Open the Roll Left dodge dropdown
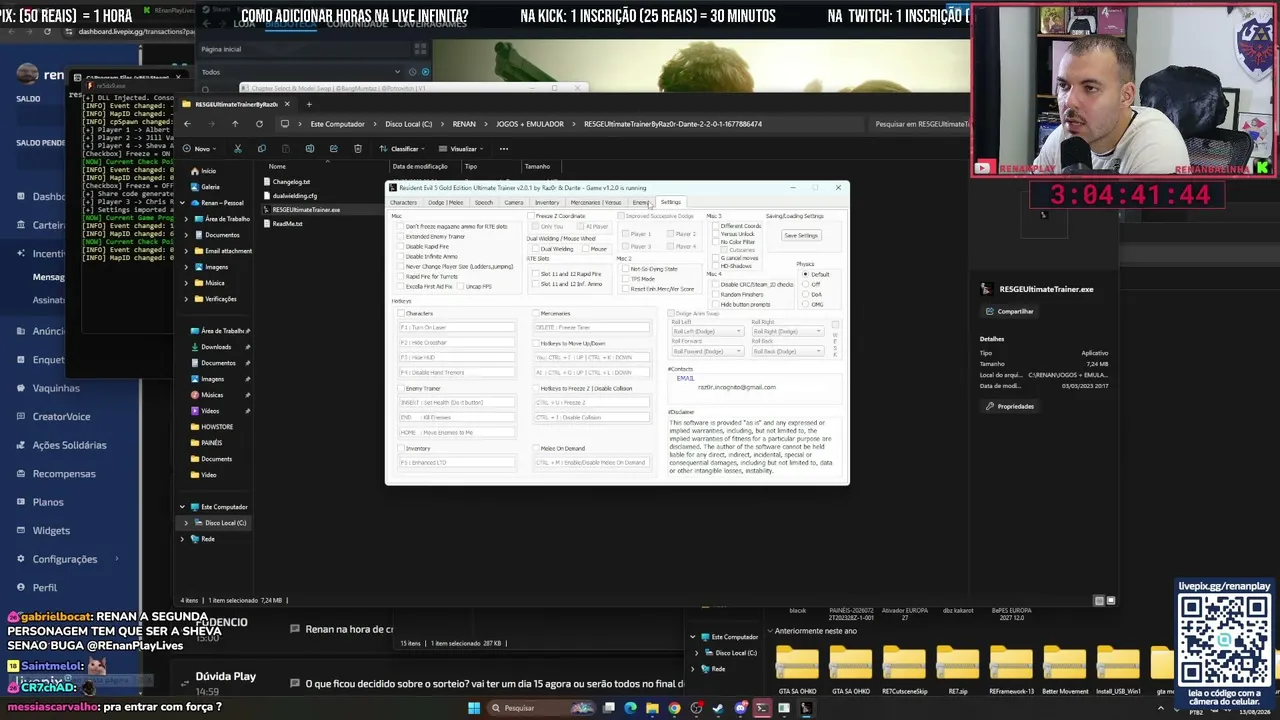 [708, 332]
